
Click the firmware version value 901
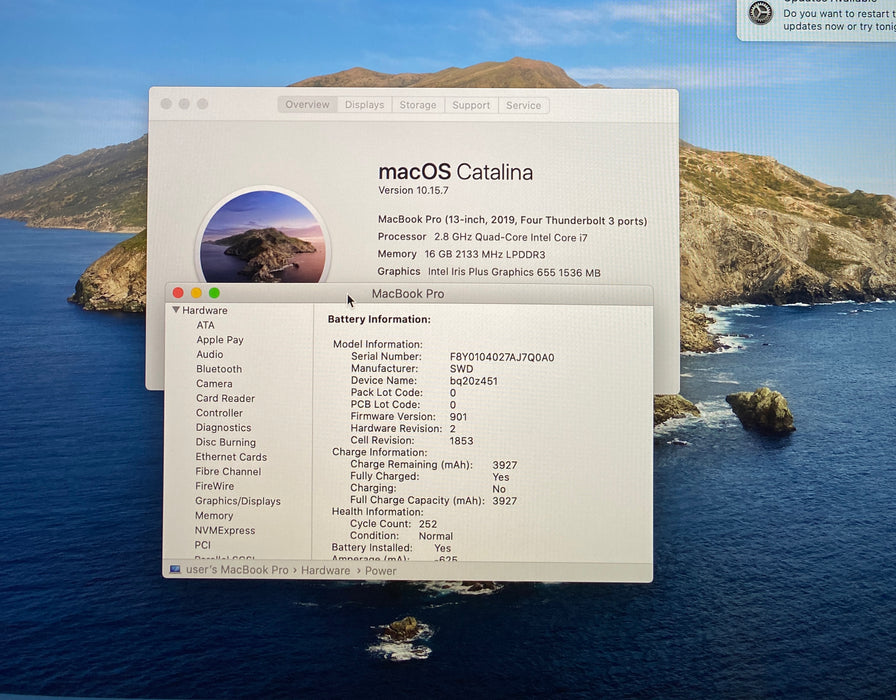(x=458, y=417)
